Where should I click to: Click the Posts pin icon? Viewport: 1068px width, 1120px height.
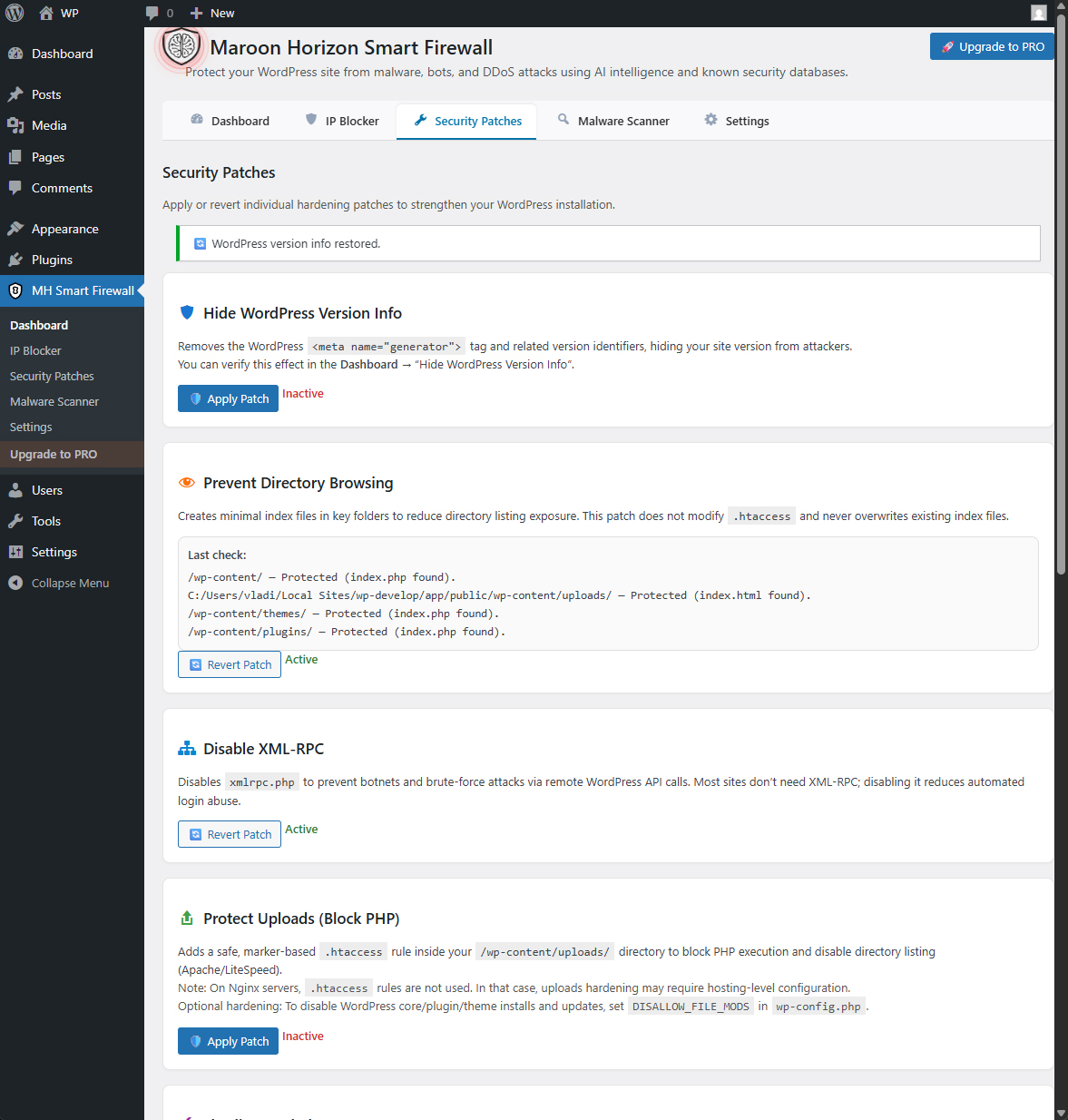[x=15, y=94]
